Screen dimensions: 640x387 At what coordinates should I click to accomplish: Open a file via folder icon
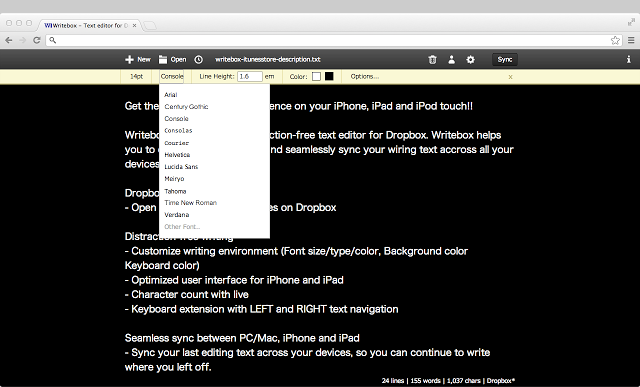(x=163, y=60)
